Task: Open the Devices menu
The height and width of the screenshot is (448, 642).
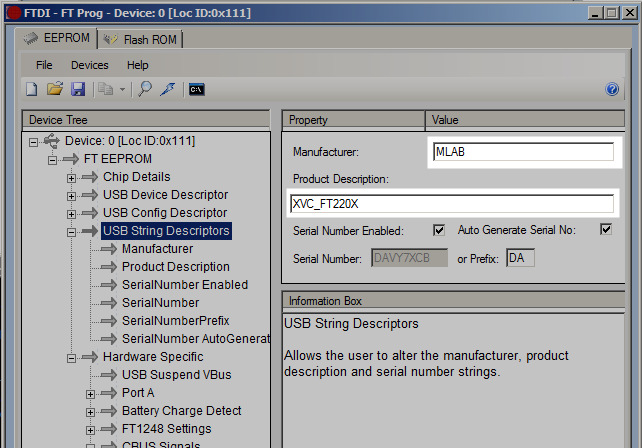Action: 90,65
